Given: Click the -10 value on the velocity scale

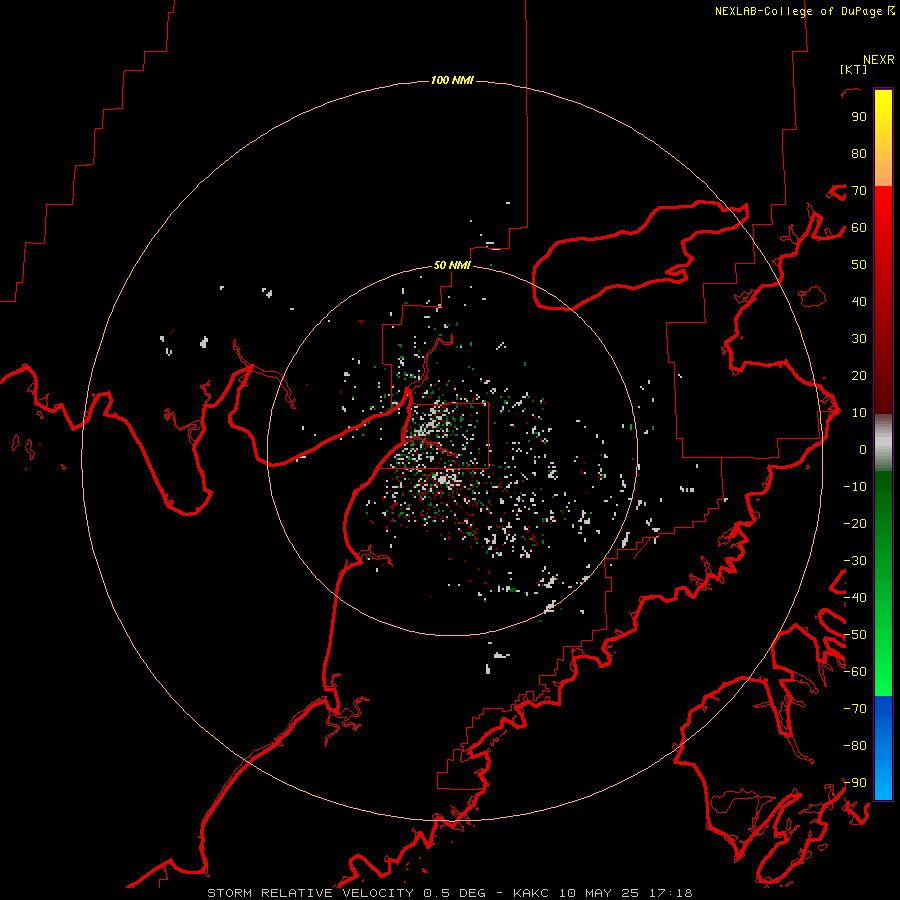Looking at the screenshot, I should [855, 487].
